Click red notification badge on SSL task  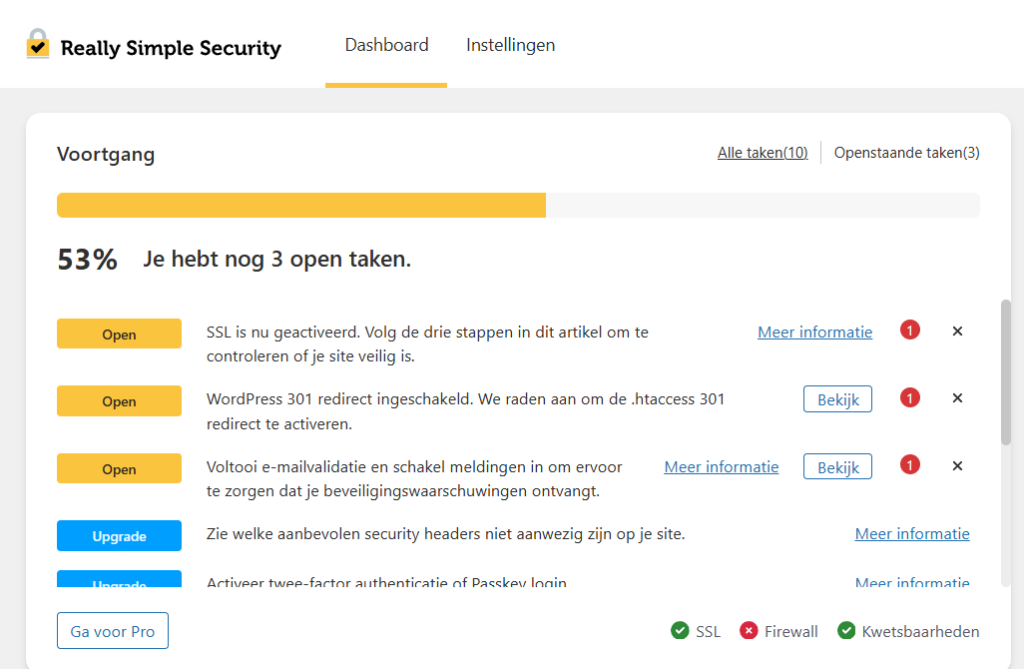(x=910, y=331)
